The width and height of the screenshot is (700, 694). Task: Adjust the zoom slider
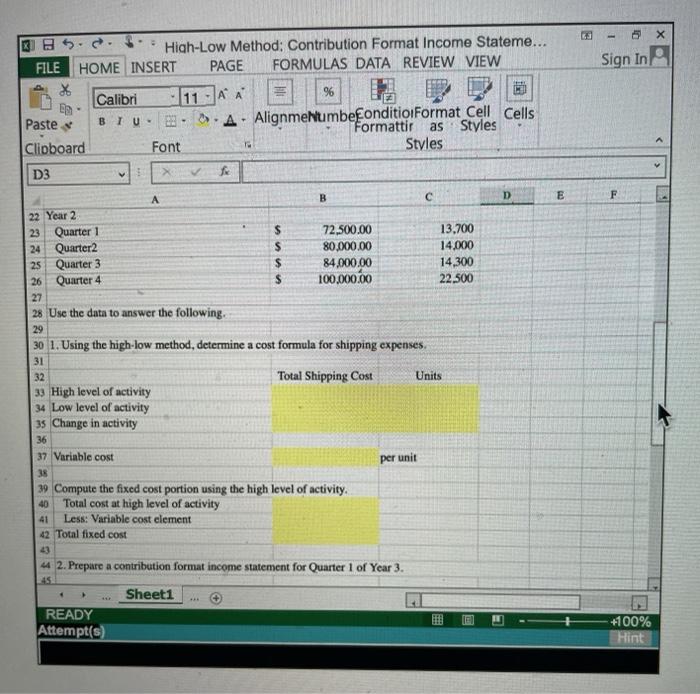click(567, 621)
